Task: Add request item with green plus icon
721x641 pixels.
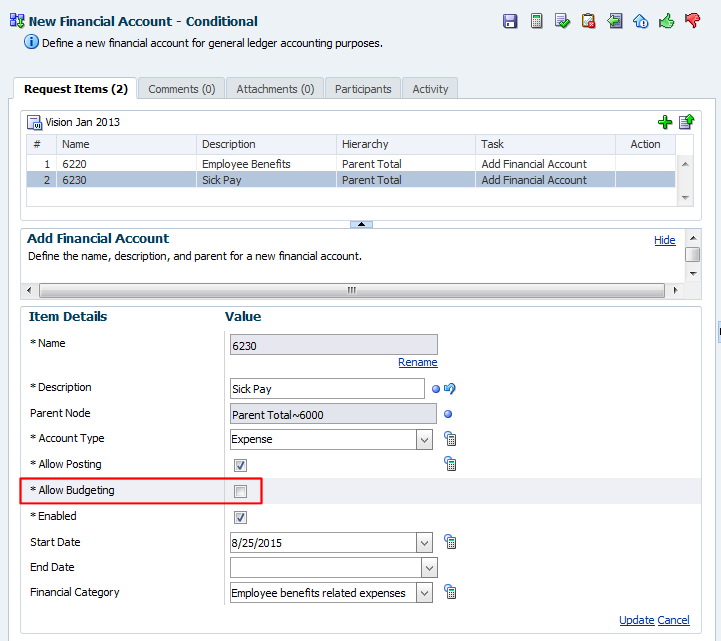Action: point(665,122)
